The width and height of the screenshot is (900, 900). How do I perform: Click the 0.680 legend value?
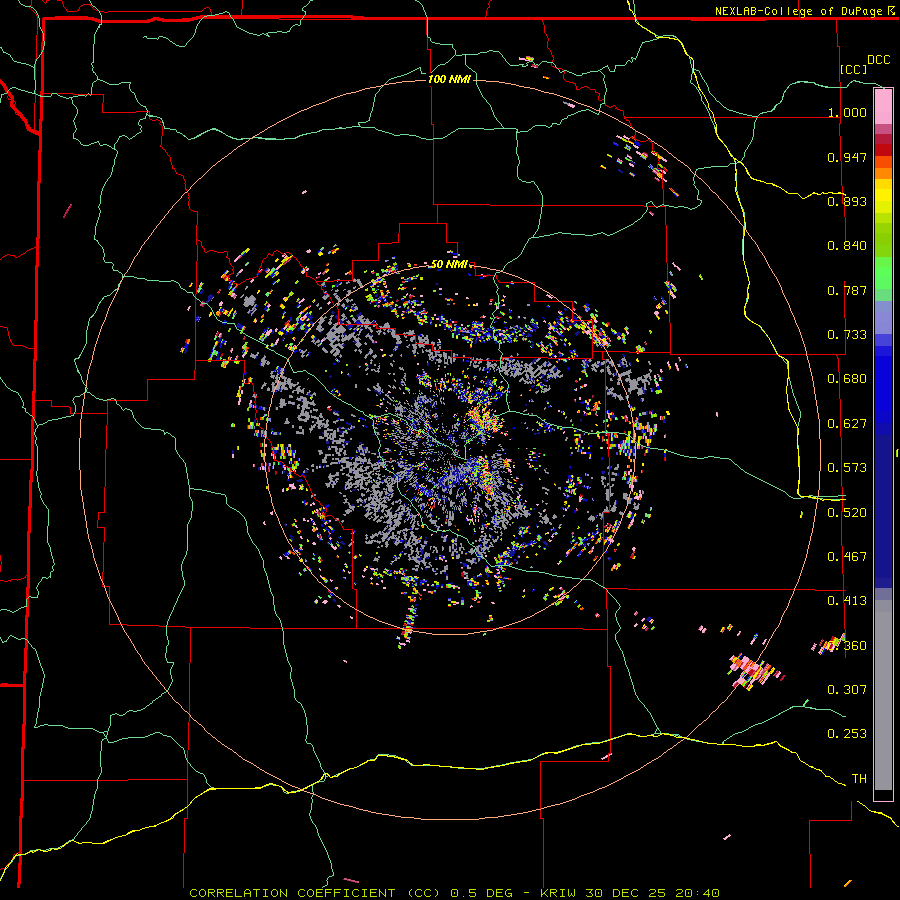click(x=847, y=379)
